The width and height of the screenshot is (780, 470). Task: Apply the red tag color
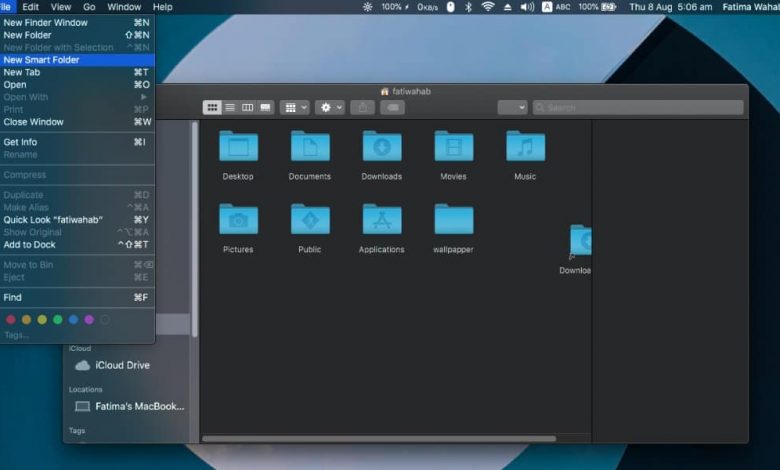tap(11, 320)
